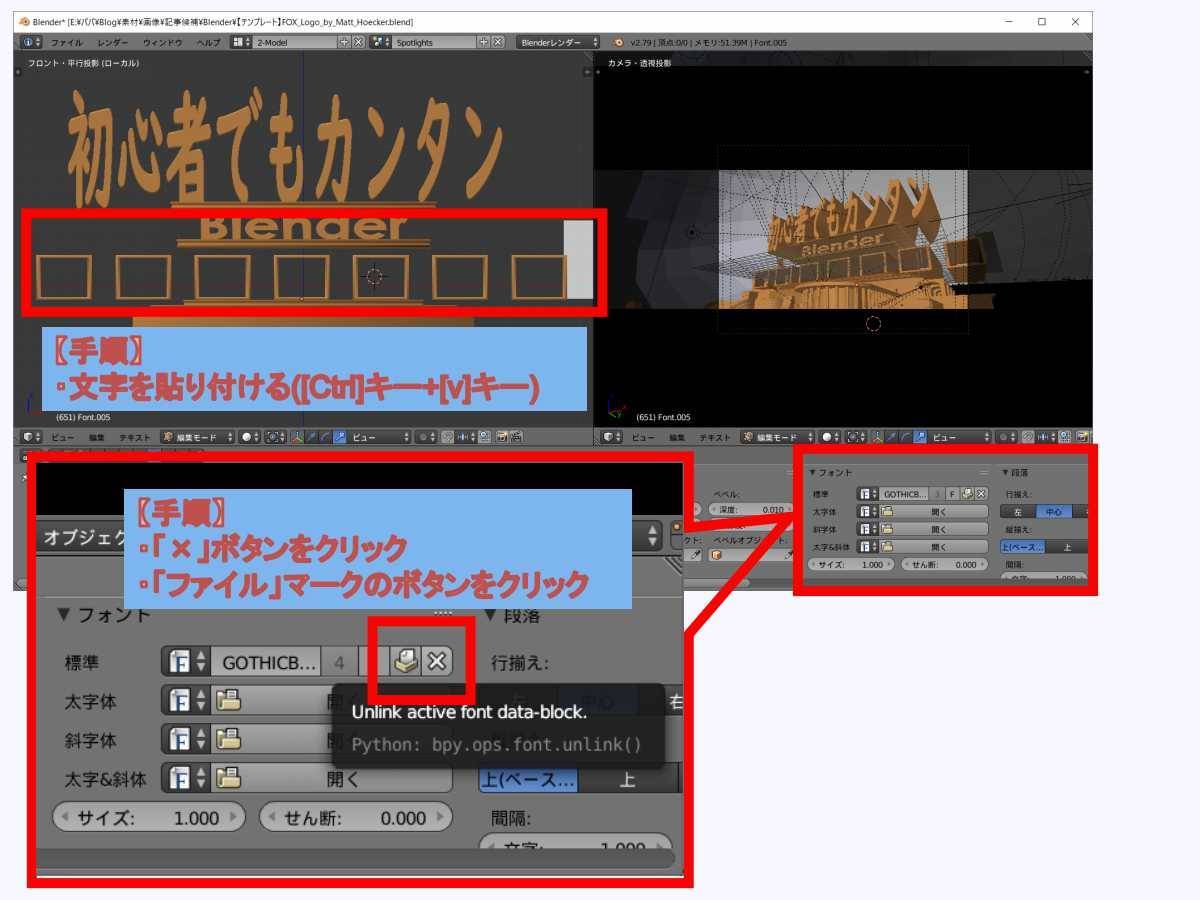Image resolution: width=1200 pixels, height=900 pixels.
Task: Open the Blenderレンダー render engine dropdown
Action: (x=558, y=42)
